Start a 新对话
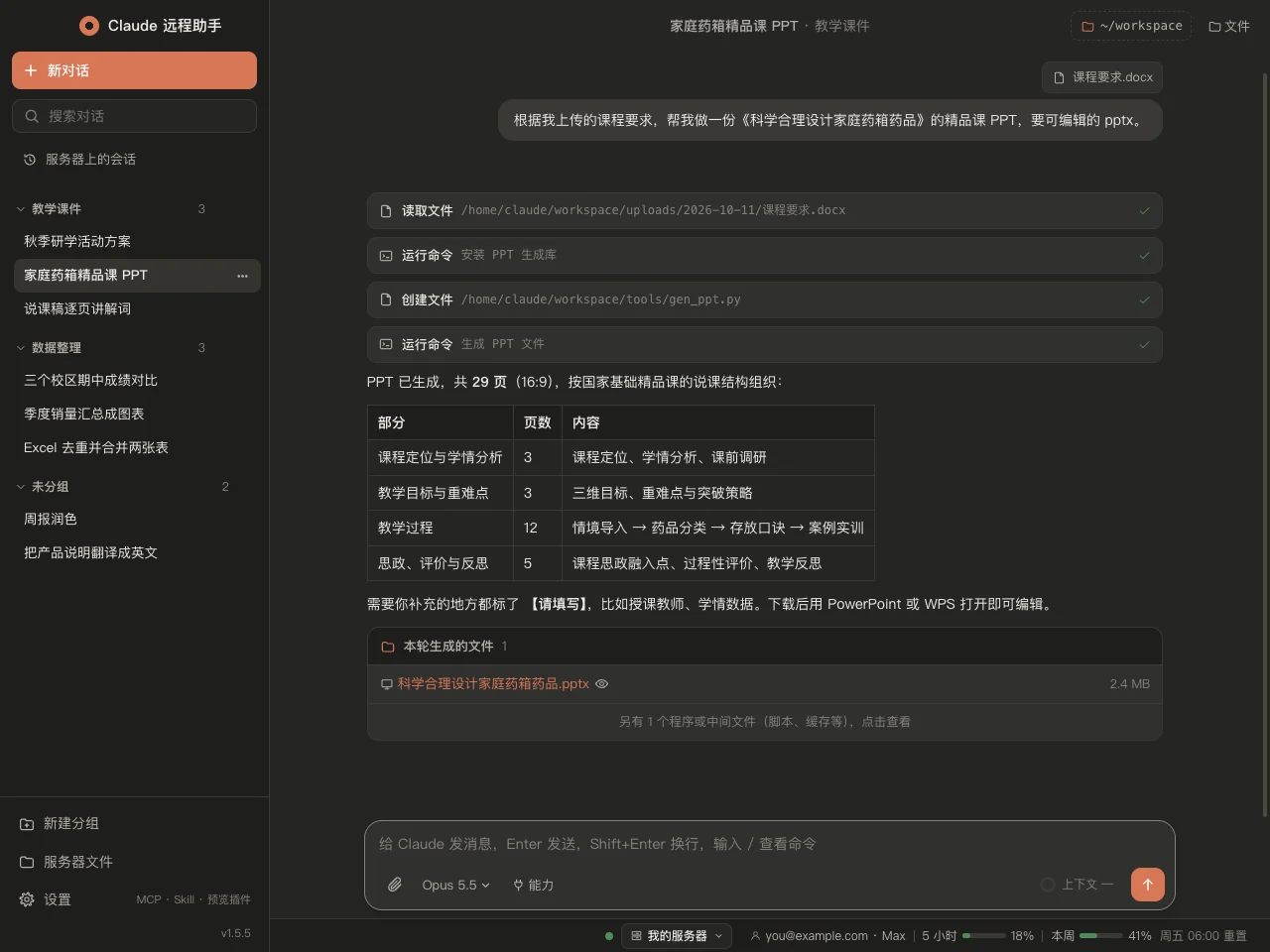Image resolution: width=1270 pixels, height=952 pixels. 134,70
